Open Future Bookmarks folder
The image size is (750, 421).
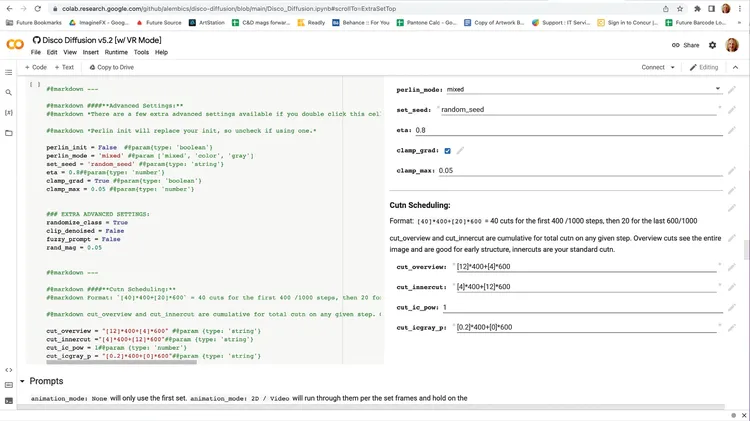pos(33,22)
